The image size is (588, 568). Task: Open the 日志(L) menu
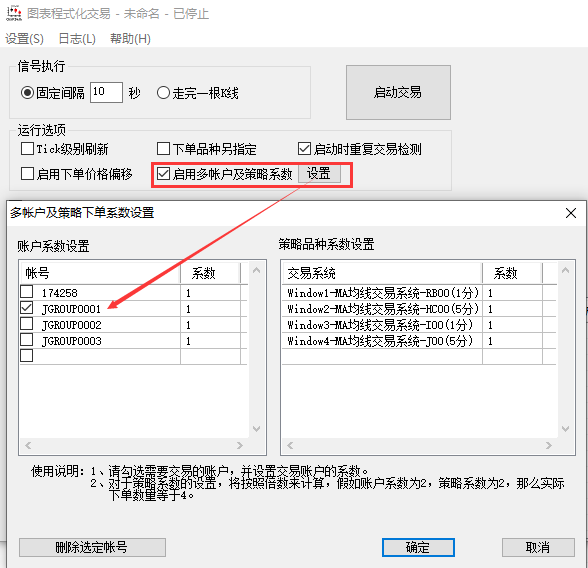[77, 39]
